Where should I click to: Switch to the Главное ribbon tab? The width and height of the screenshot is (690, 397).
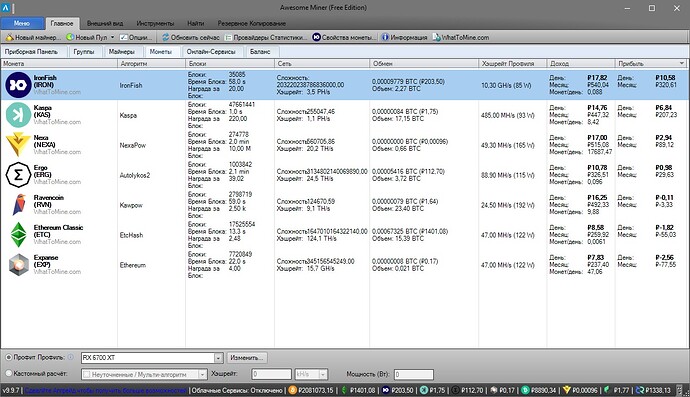62,23
